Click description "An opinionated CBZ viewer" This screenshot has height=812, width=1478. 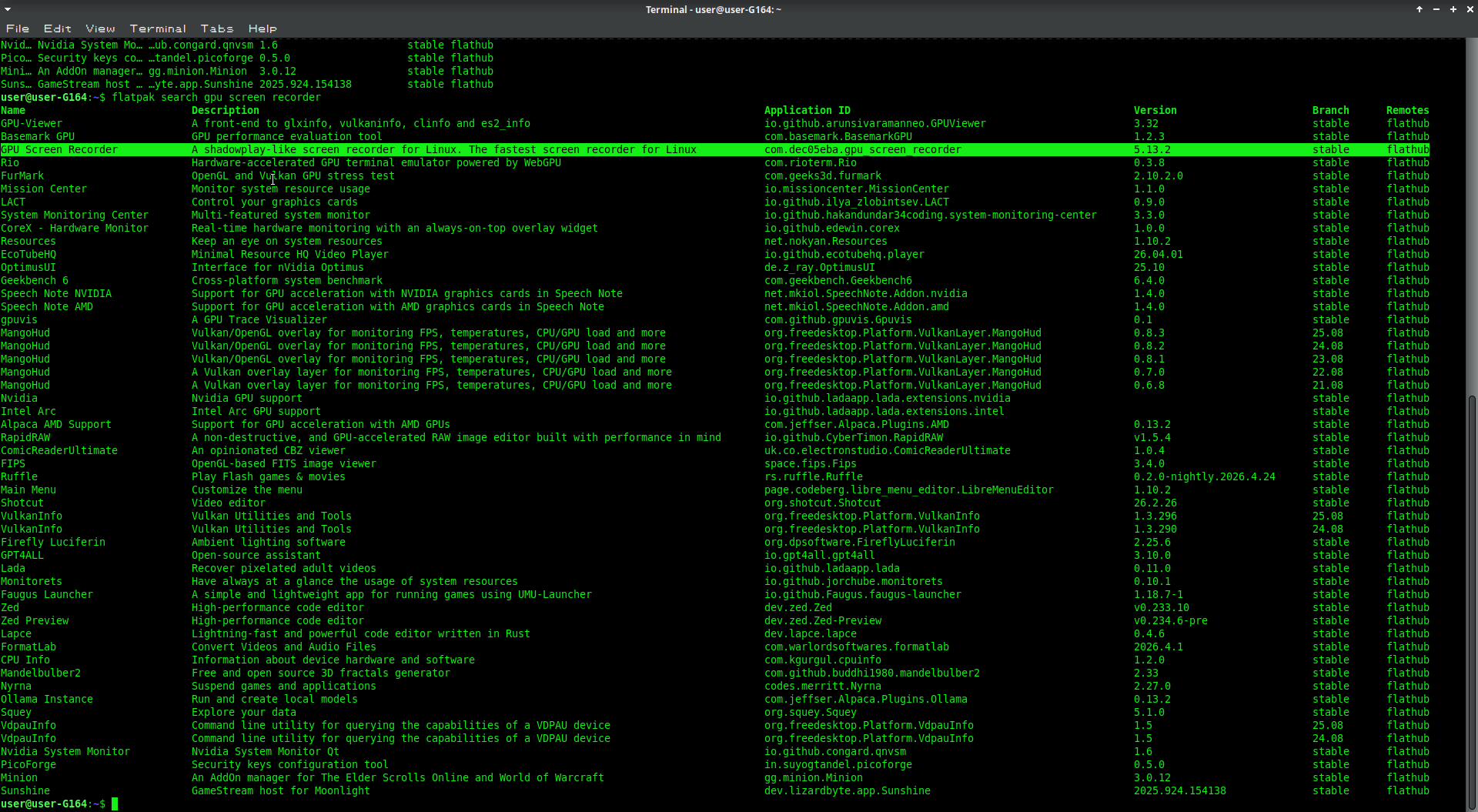coord(269,451)
